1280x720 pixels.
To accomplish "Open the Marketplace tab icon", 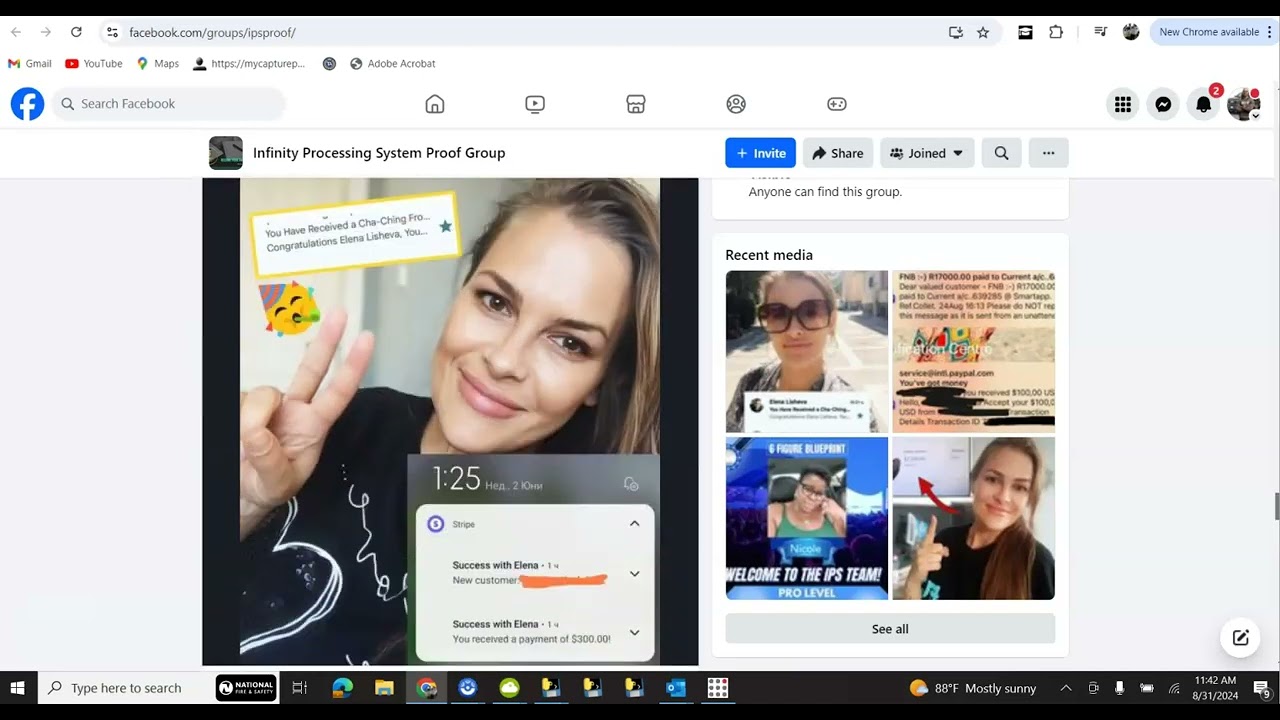I will tap(636, 104).
